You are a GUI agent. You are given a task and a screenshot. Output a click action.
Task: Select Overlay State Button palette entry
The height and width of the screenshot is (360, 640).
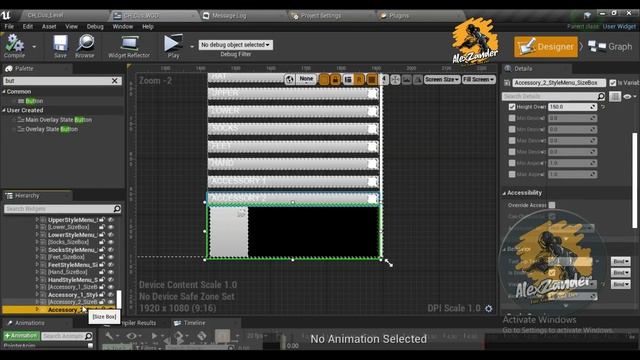[x=51, y=129]
